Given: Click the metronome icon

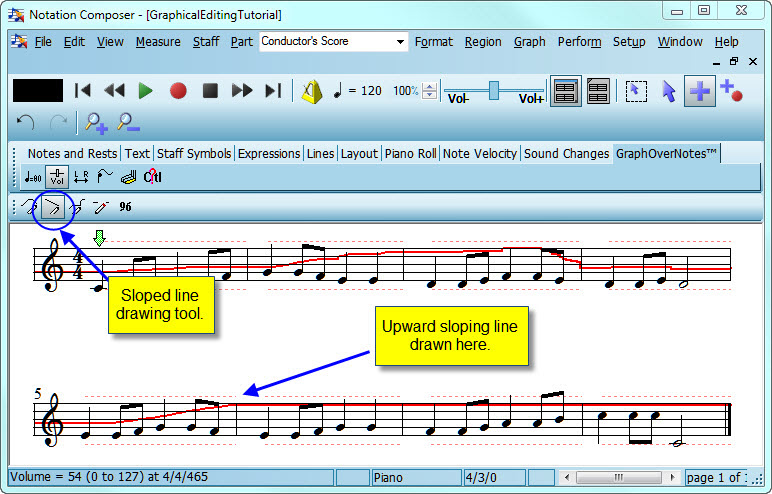Looking at the screenshot, I should [x=312, y=91].
